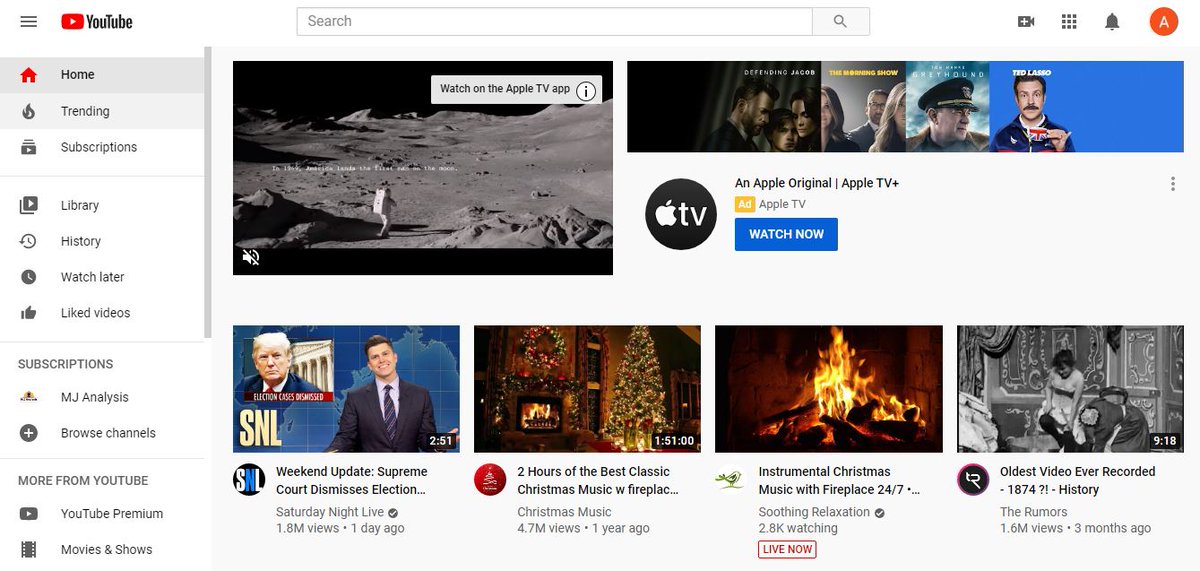Go to Home in sidebar

(102, 75)
